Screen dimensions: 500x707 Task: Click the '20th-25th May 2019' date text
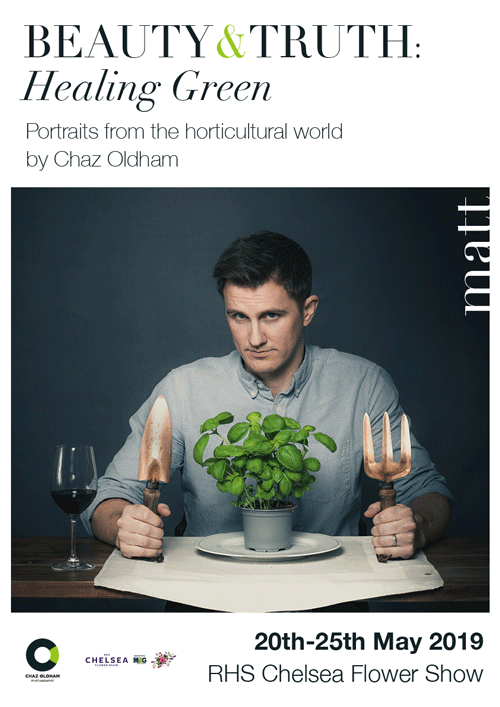pyautogui.click(x=369, y=641)
